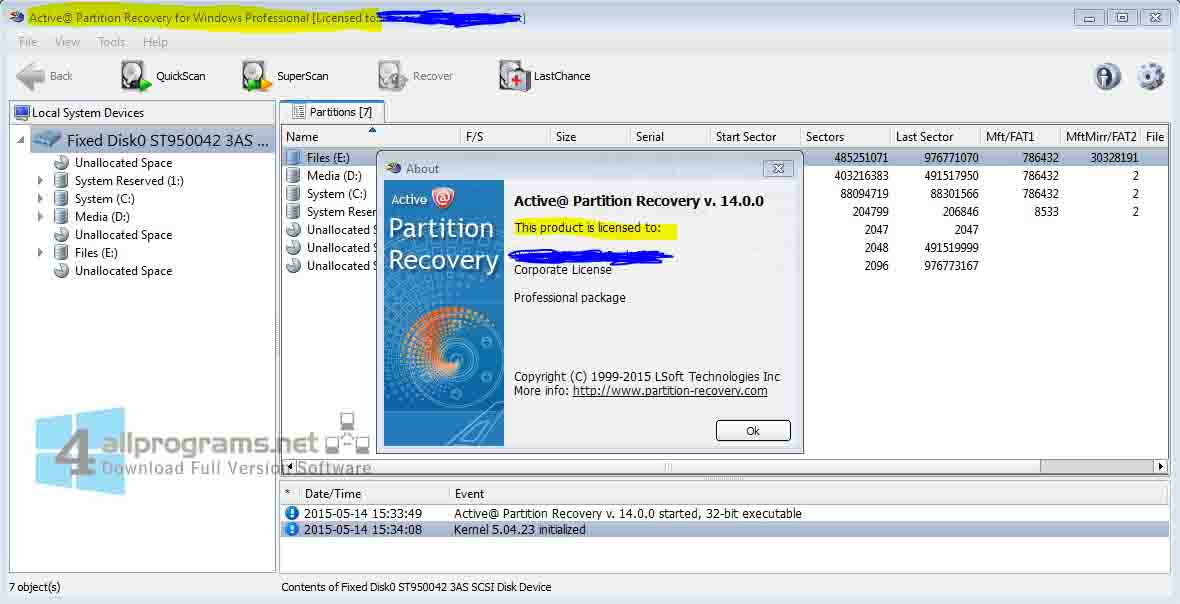The width and height of the screenshot is (1180, 604).
Task: Click the application icon in the title bar
Action: 17,17
